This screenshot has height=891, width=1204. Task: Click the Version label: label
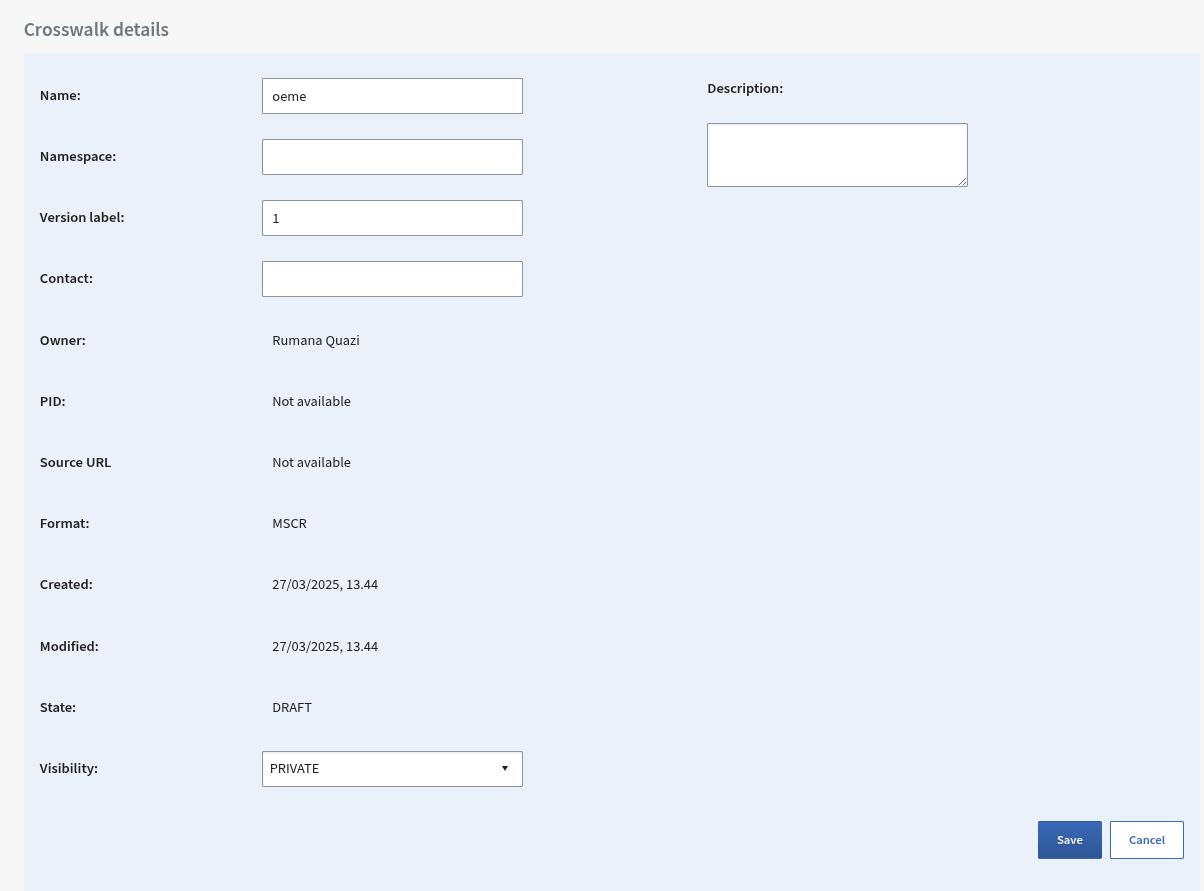click(82, 217)
